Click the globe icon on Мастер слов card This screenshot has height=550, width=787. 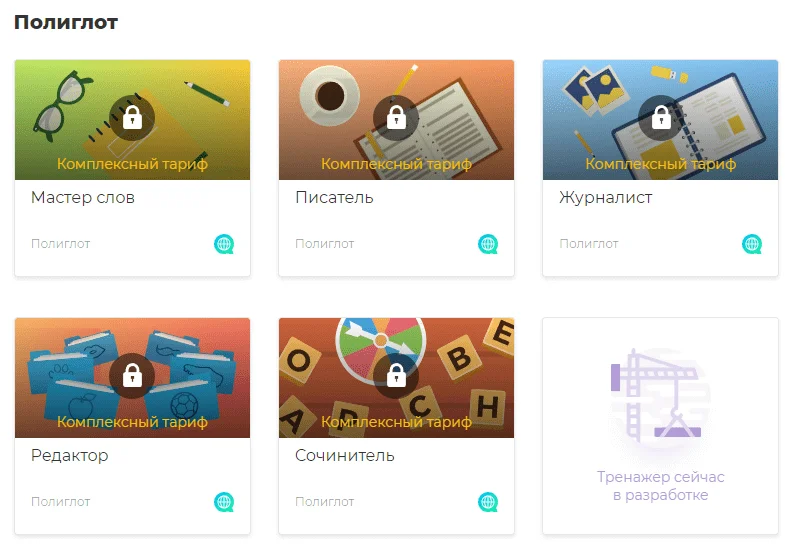tap(224, 244)
